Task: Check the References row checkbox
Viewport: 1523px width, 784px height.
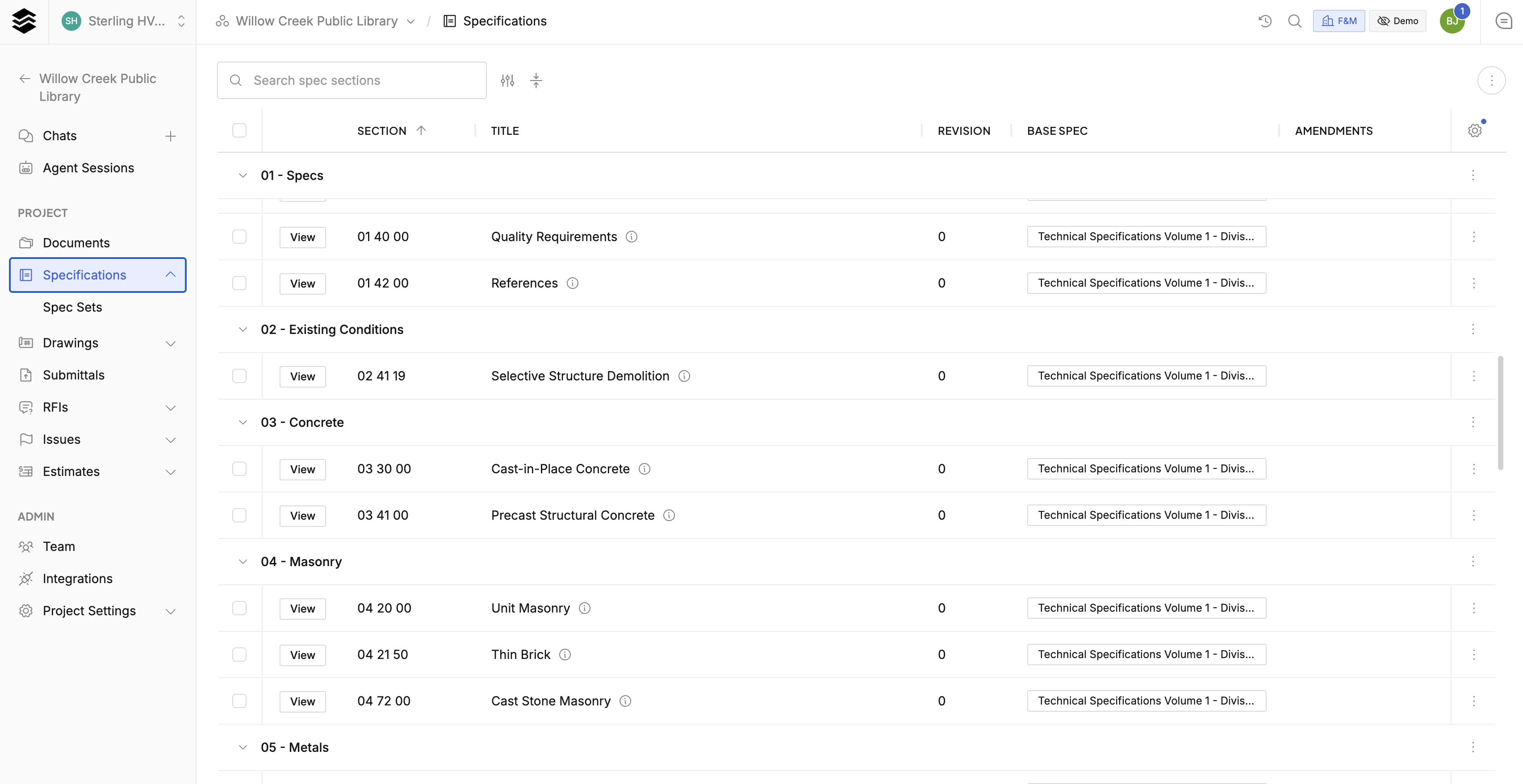Action: 239,284
